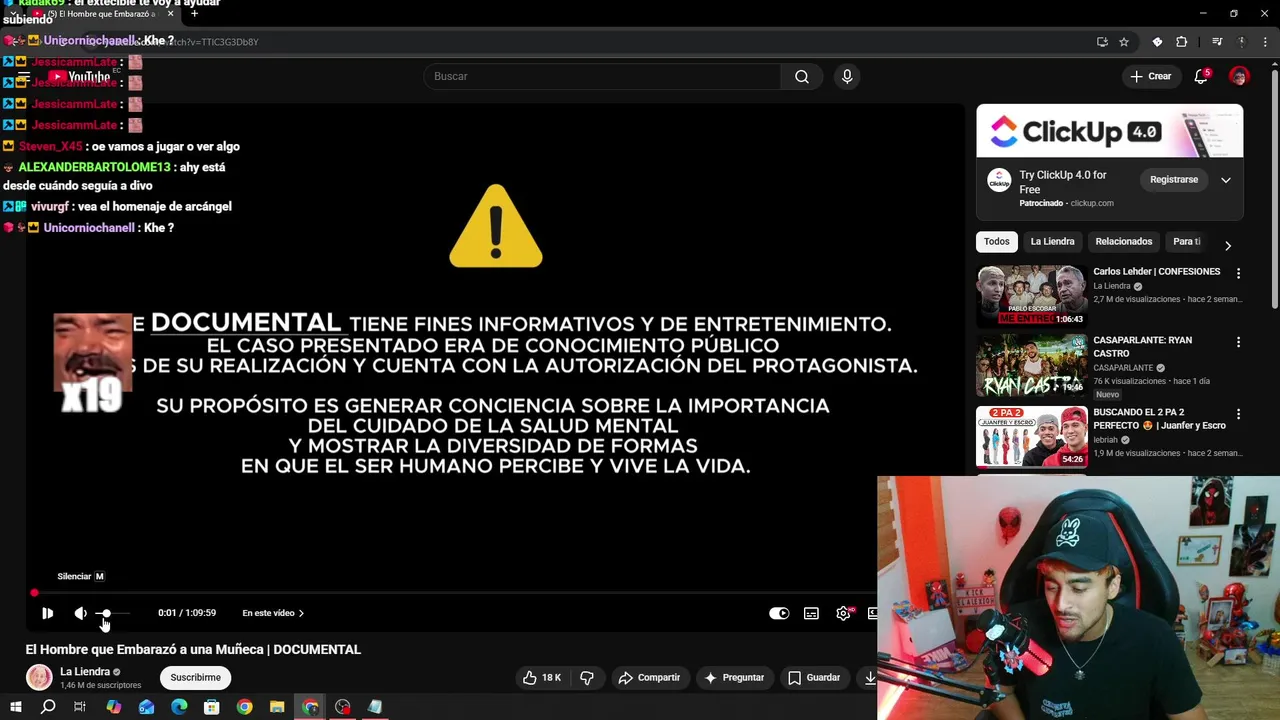Expand the 'En este vídeo' chapters chevron

click(301, 613)
